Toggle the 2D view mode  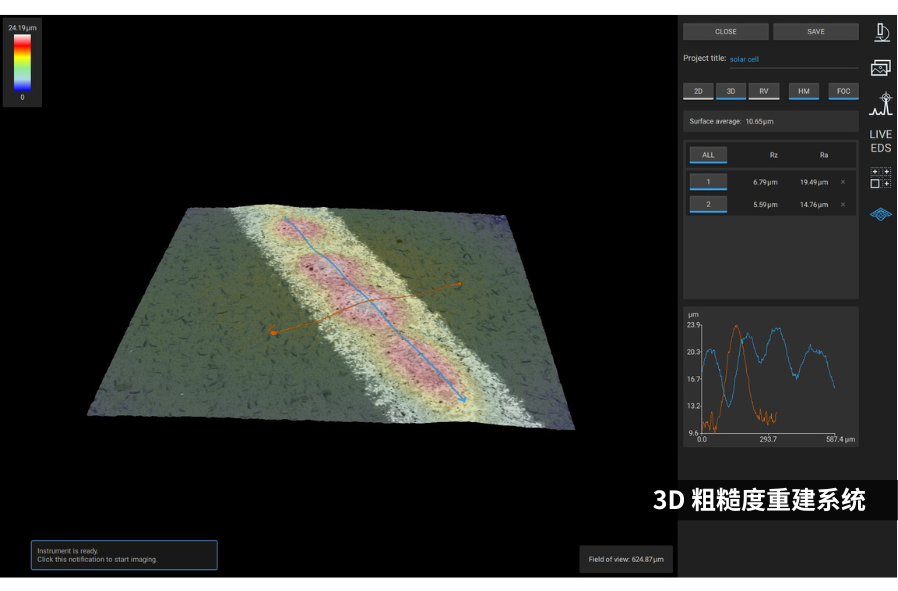tap(698, 91)
